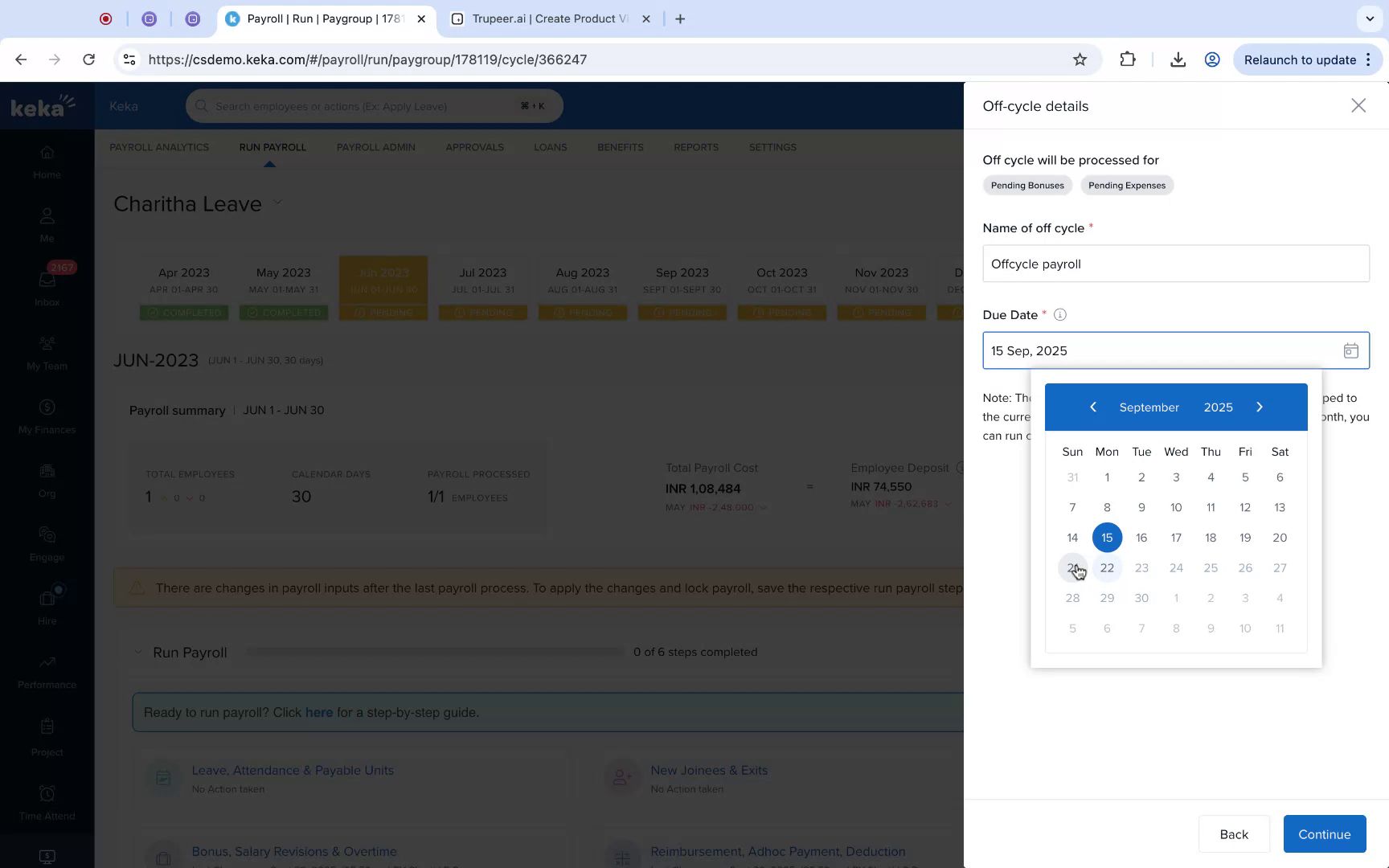The height and width of the screenshot is (868, 1389).
Task: Click the Continue button
Action: click(x=1324, y=833)
